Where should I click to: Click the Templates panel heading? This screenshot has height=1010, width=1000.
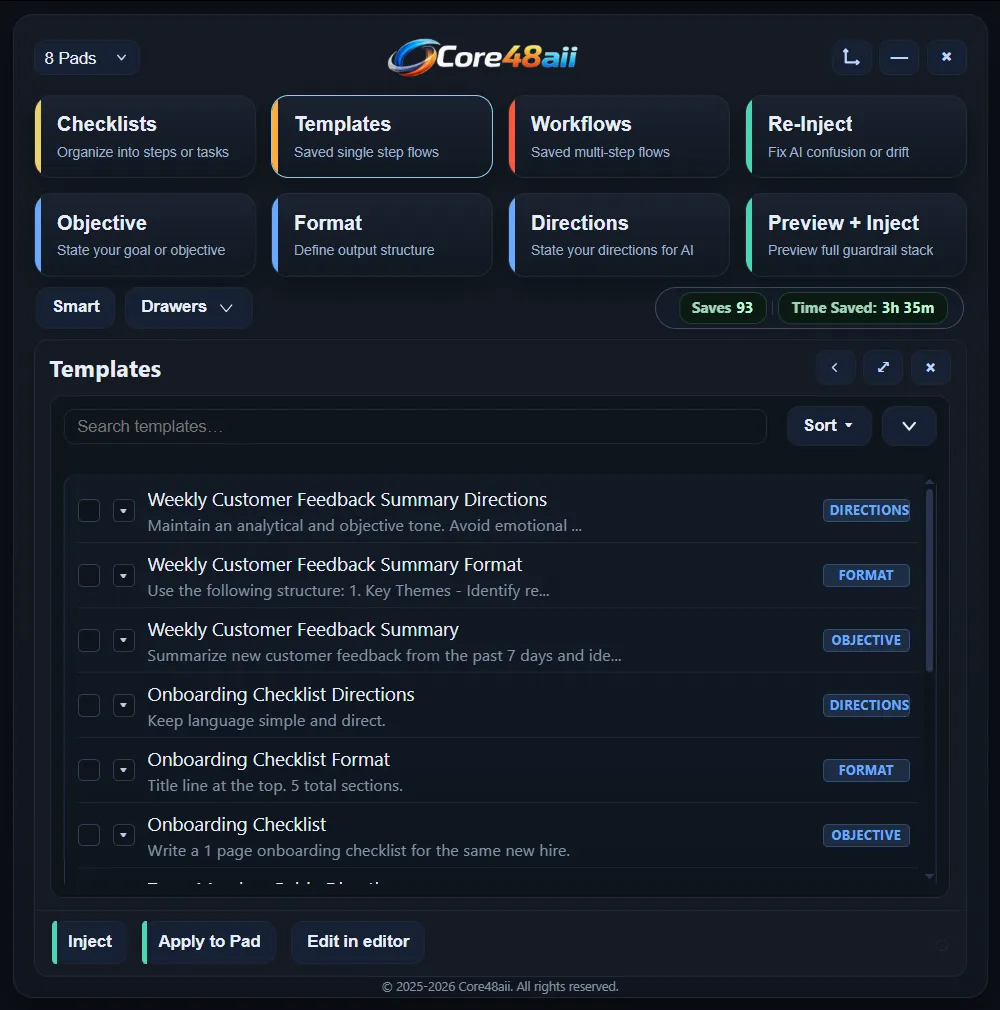coord(105,369)
